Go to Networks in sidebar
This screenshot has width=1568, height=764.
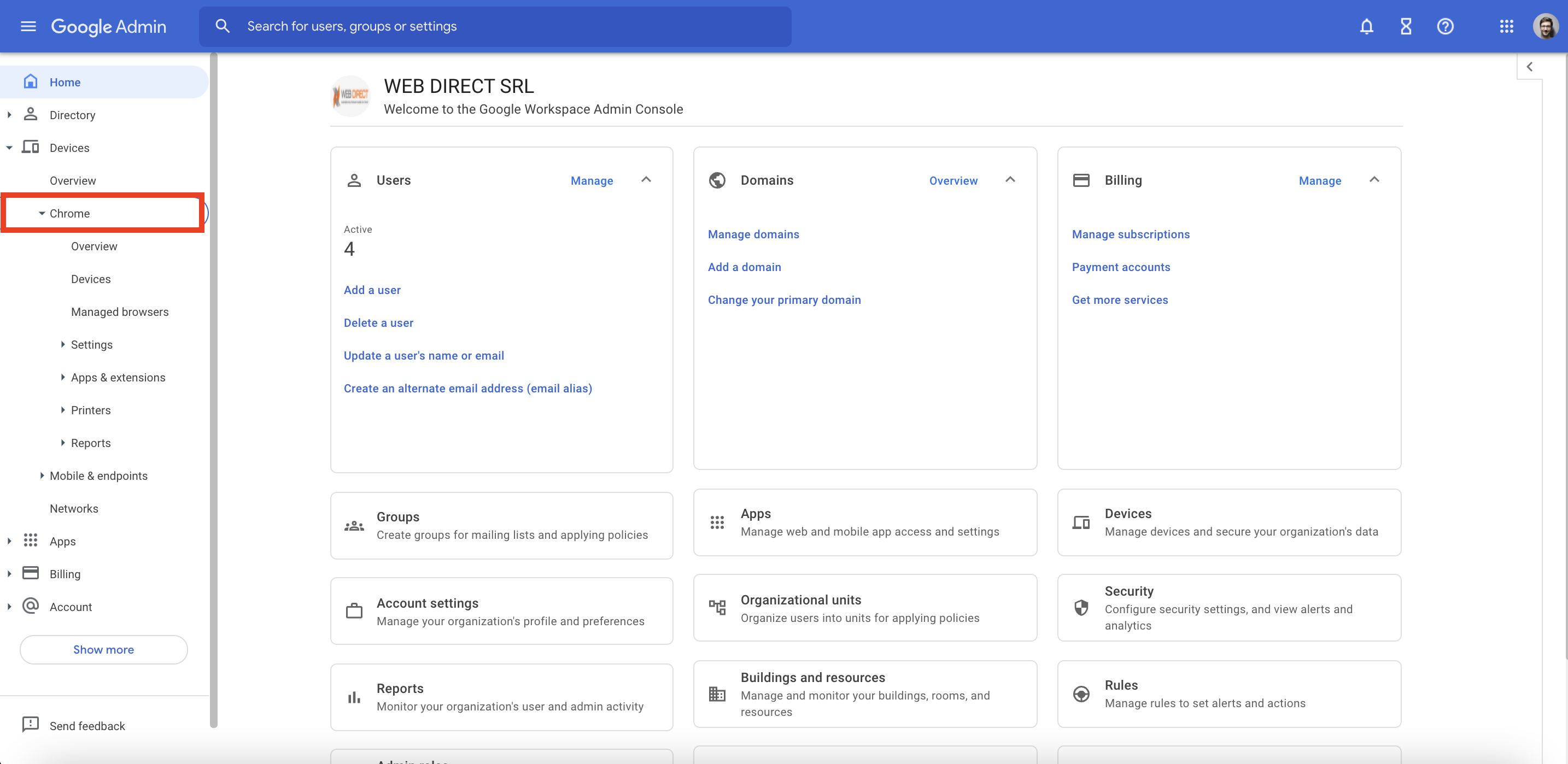click(74, 509)
